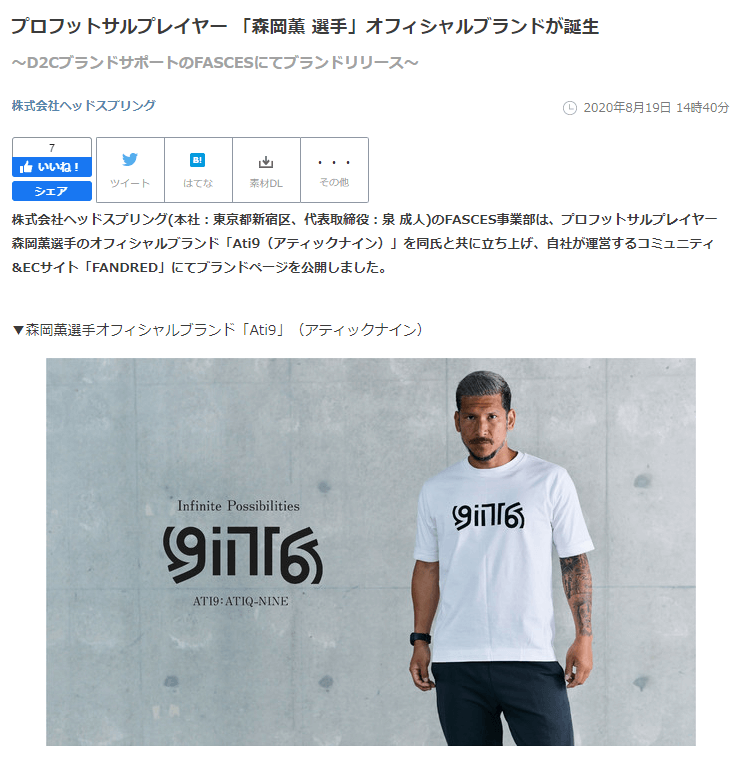Screen dimensions: 746x764
Task: Open the 株式会社ヘッドスプリング company link
Action: (84, 106)
